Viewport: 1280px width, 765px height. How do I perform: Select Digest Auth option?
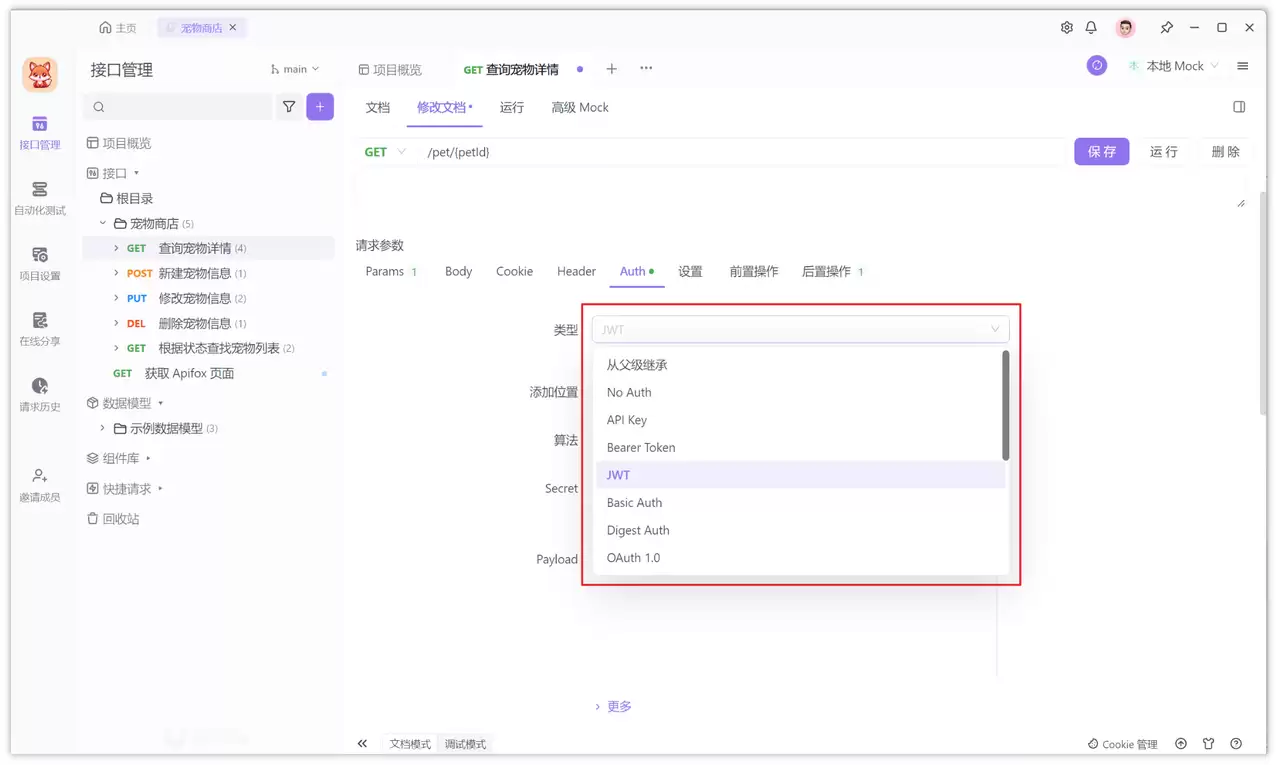[801, 530]
